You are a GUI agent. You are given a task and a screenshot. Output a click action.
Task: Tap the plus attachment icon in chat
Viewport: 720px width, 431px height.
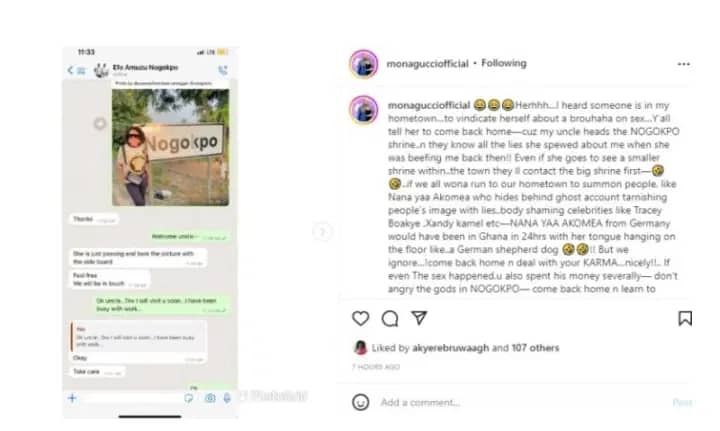pyautogui.click(x=72, y=398)
